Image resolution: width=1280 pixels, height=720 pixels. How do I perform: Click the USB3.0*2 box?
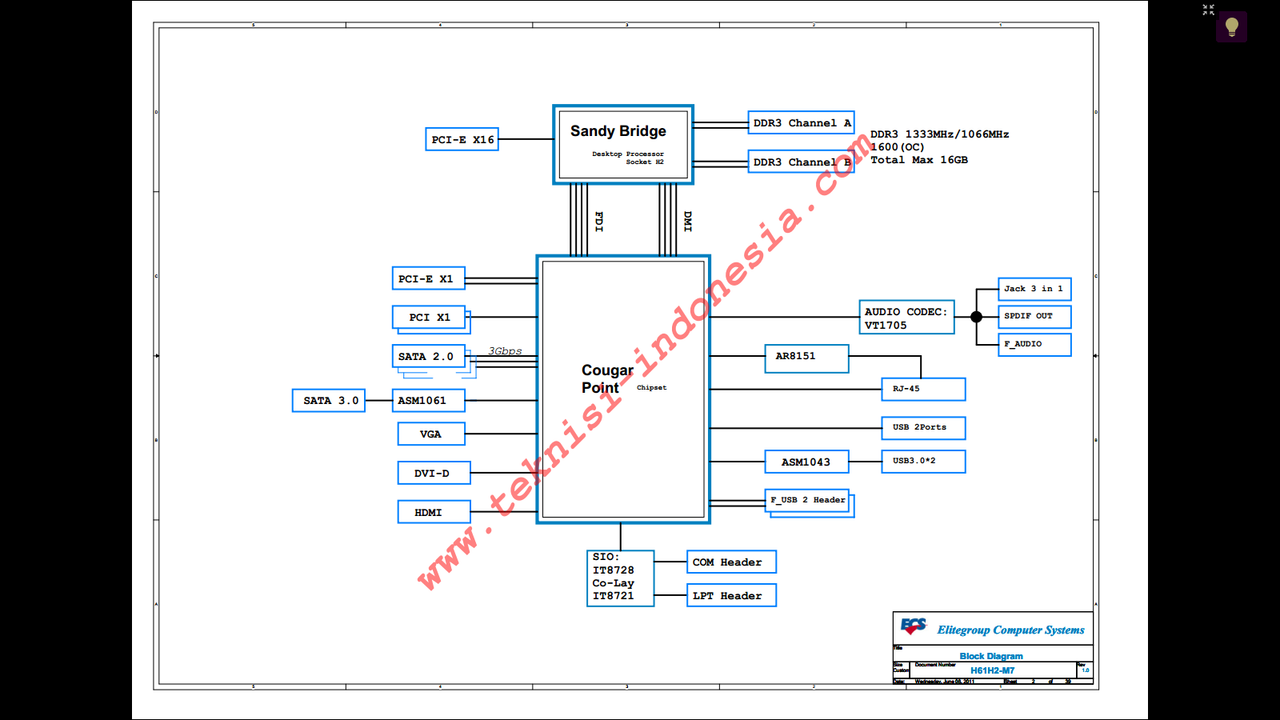pyautogui.click(x=923, y=461)
